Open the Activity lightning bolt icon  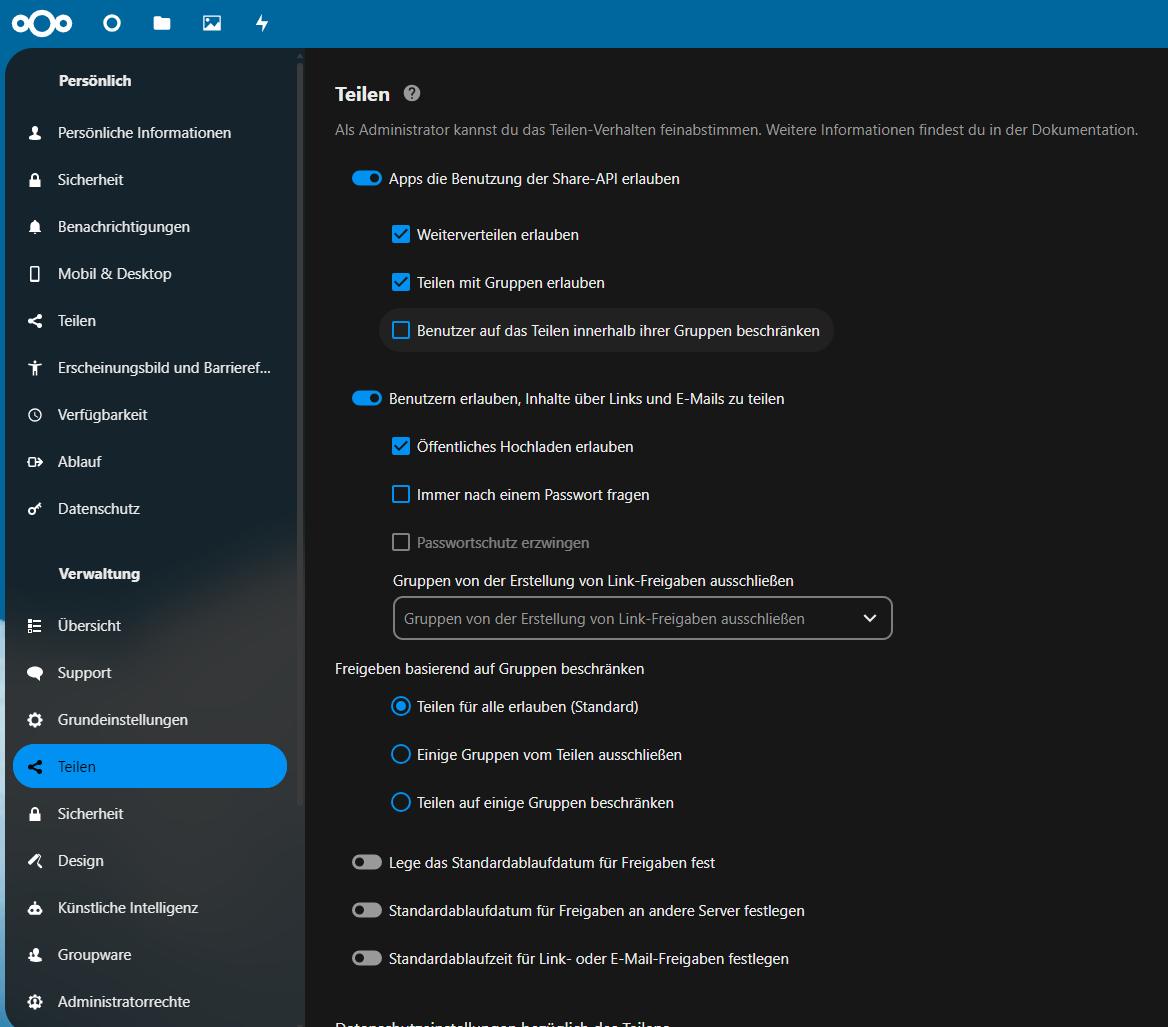pos(262,23)
